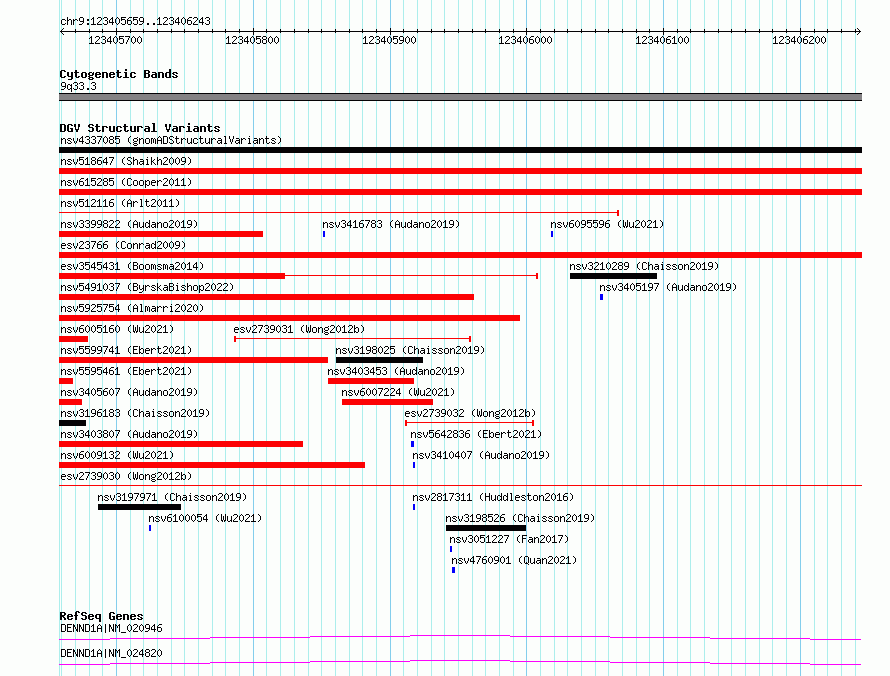The height and width of the screenshot is (676, 890).
Task: Click the DGV Structural Variants track heading
Action: click(x=140, y=128)
